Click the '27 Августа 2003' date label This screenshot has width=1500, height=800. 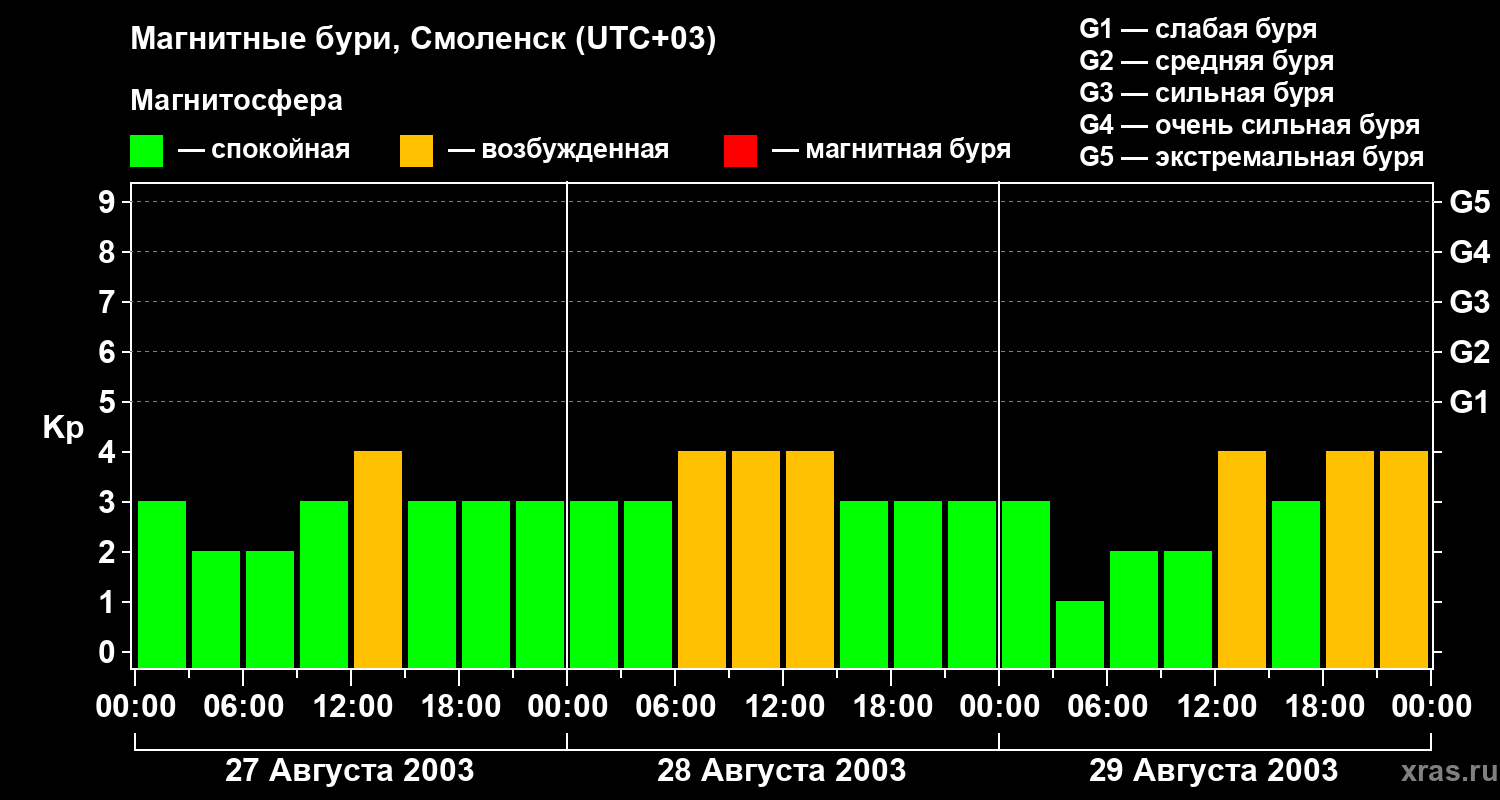click(350, 771)
